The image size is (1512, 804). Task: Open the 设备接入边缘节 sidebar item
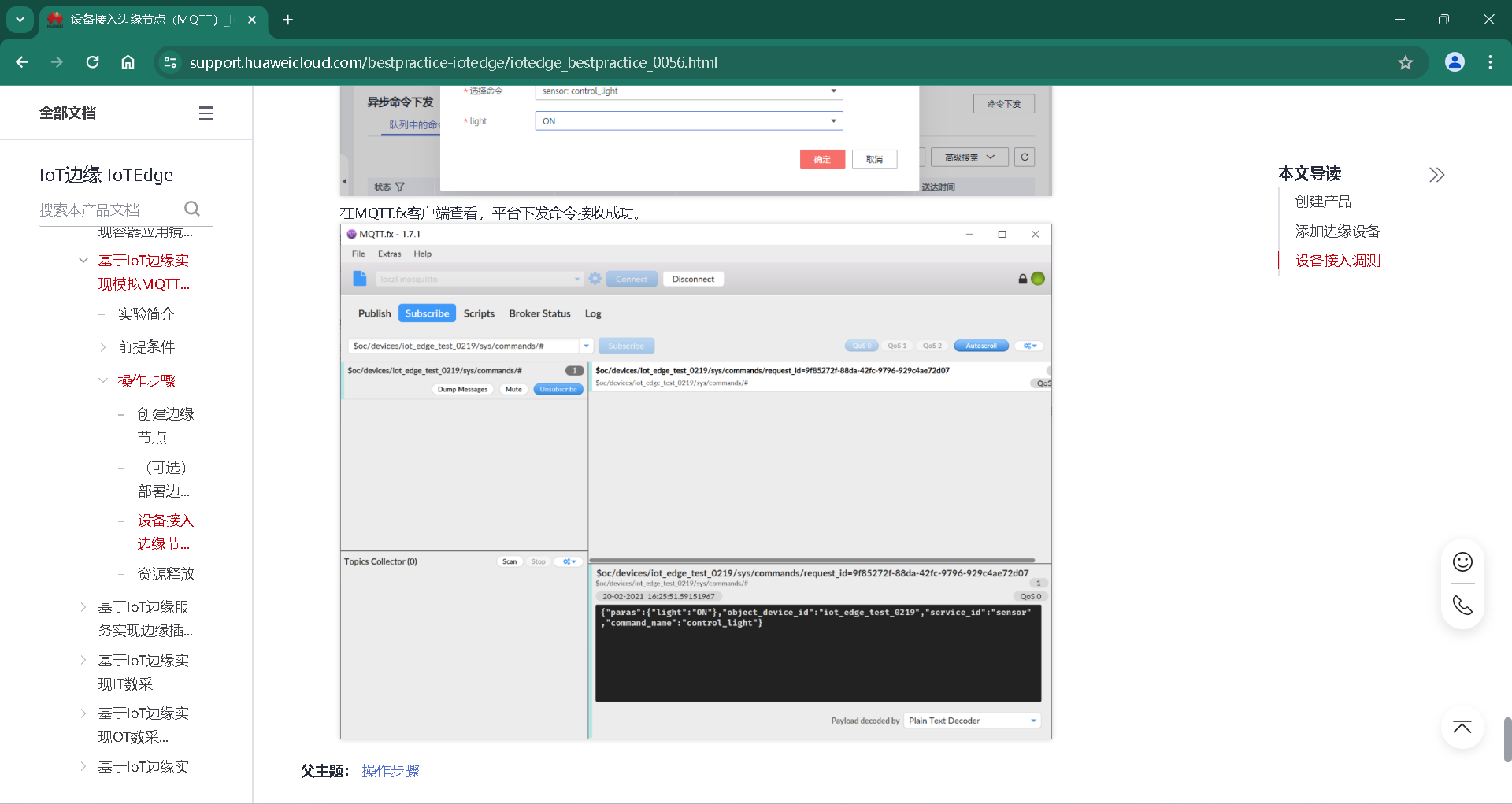pos(165,532)
